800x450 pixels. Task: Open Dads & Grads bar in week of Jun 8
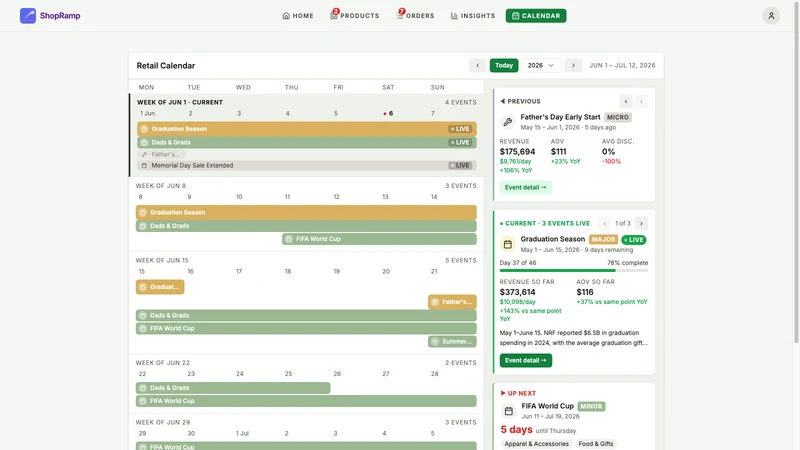point(306,226)
